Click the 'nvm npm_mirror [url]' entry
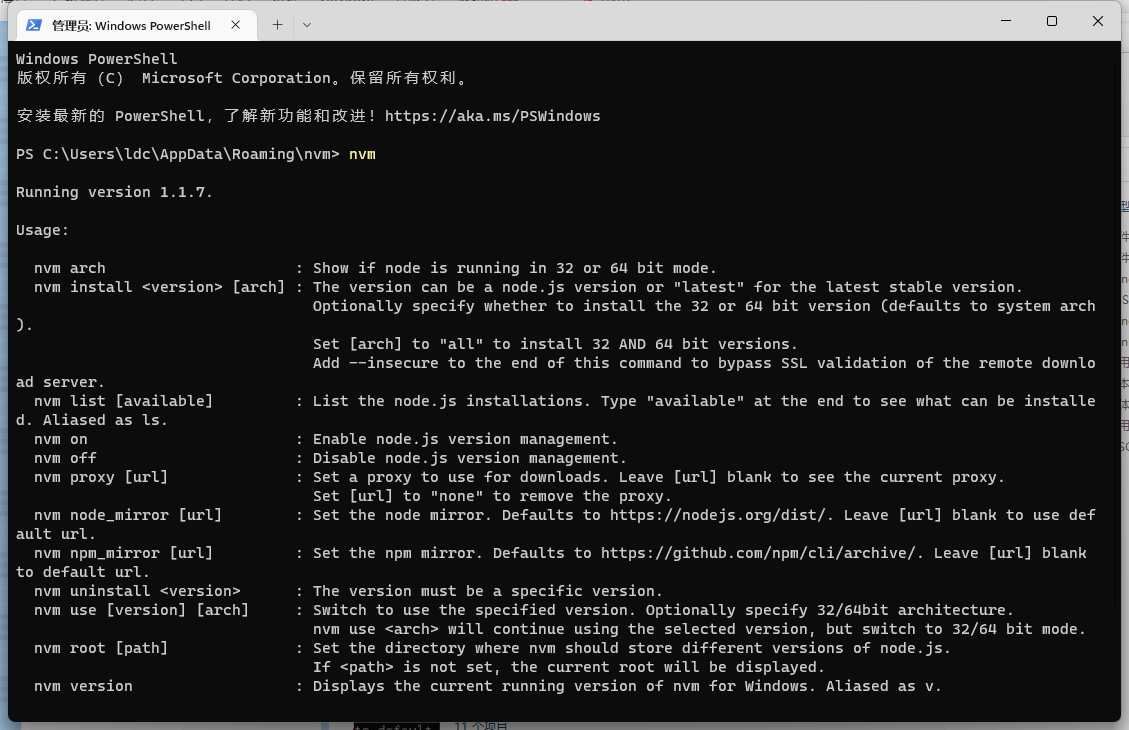The width and height of the screenshot is (1129, 730). point(123,553)
